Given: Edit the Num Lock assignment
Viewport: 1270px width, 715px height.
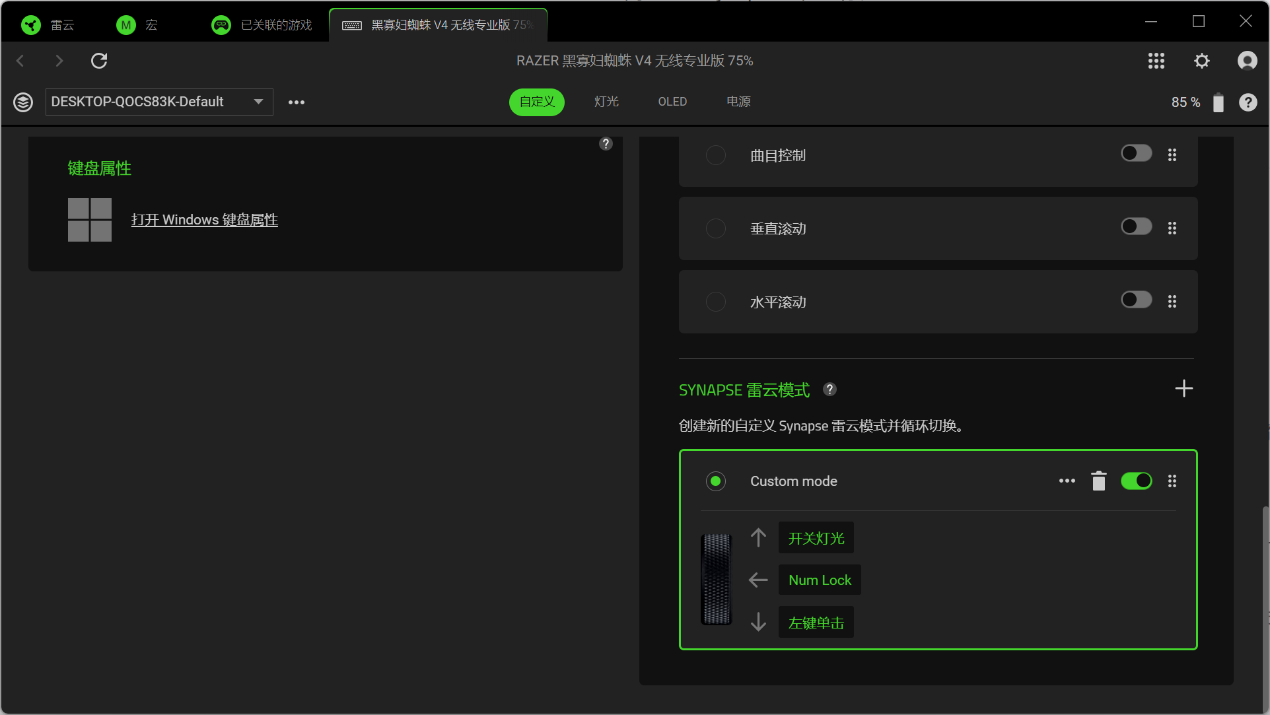Looking at the screenshot, I should (820, 580).
